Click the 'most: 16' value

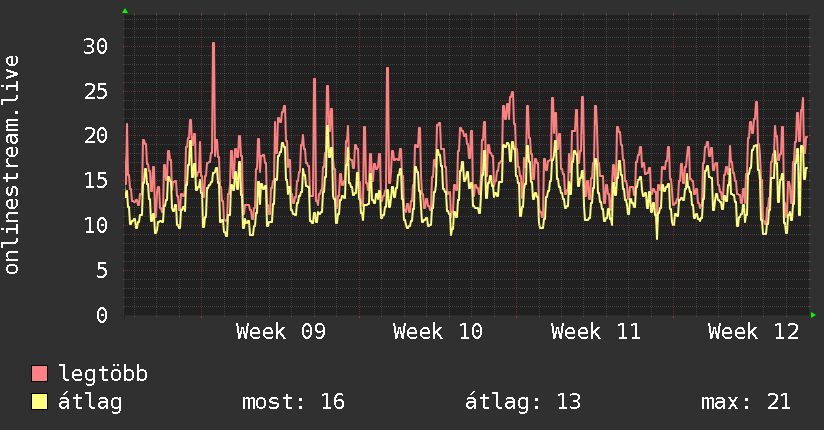293,402
